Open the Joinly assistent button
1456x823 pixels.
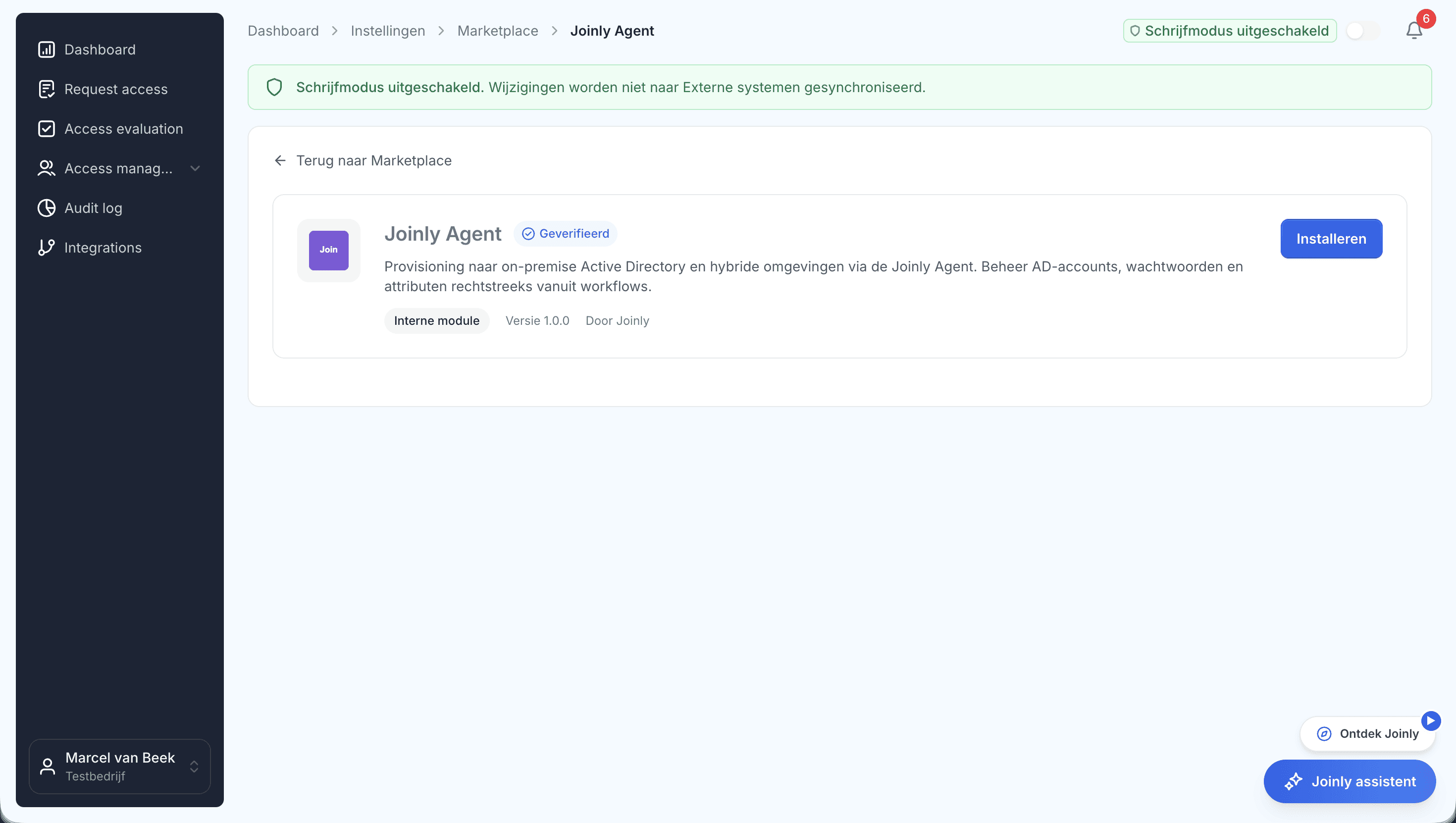pyautogui.click(x=1349, y=781)
